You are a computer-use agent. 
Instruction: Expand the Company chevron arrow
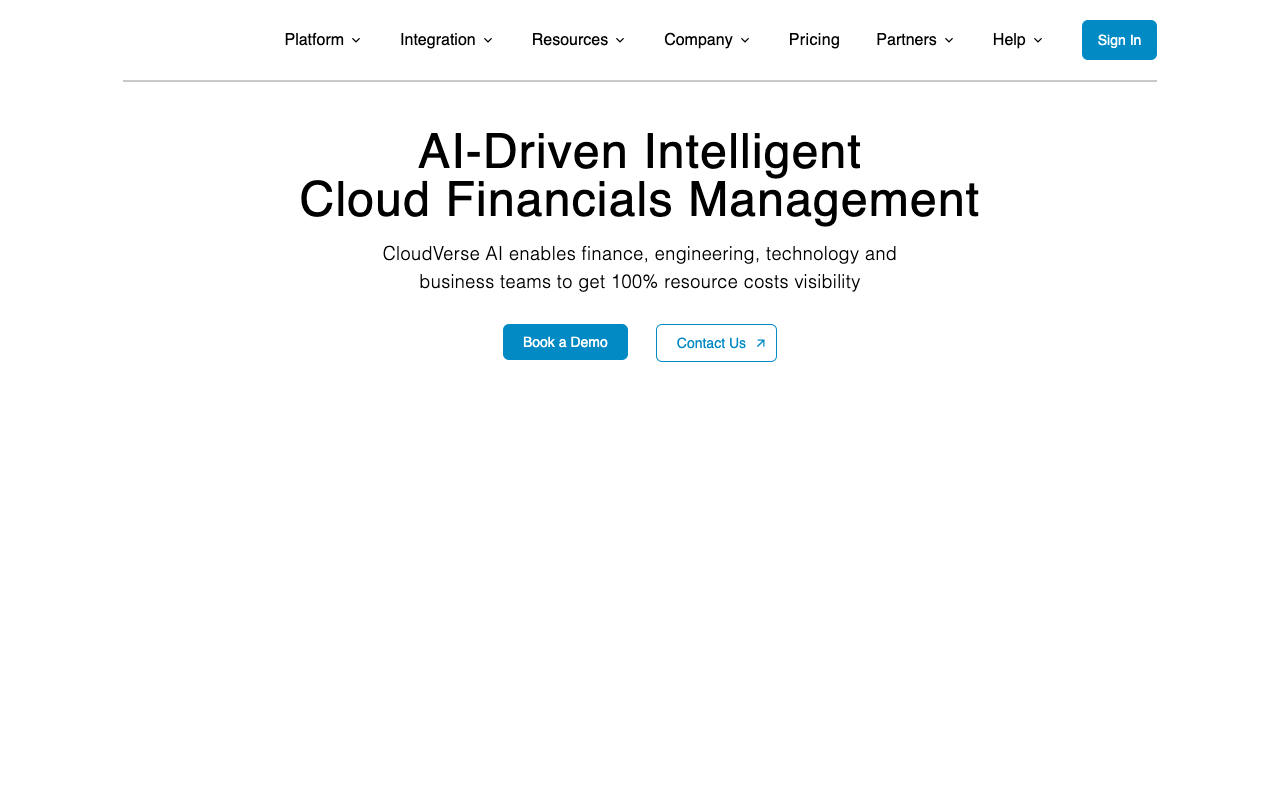coord(745,40)
